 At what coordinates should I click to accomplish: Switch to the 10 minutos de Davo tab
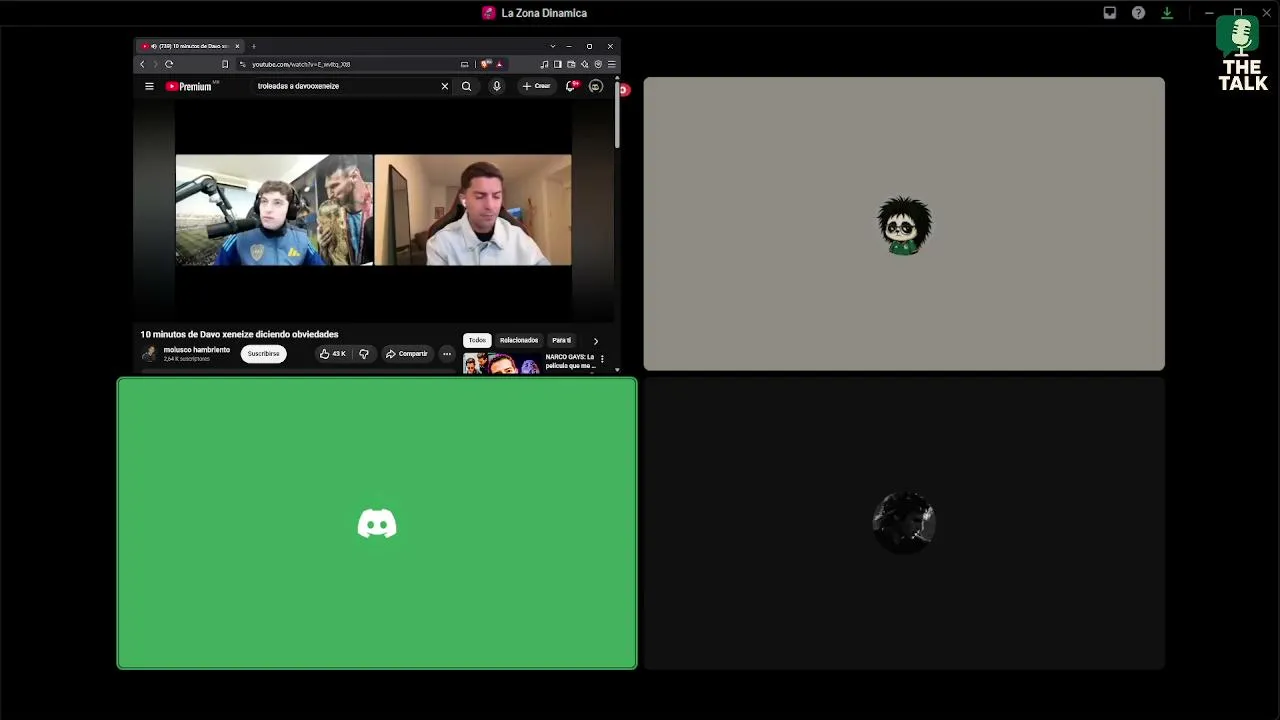coord(190,46)
